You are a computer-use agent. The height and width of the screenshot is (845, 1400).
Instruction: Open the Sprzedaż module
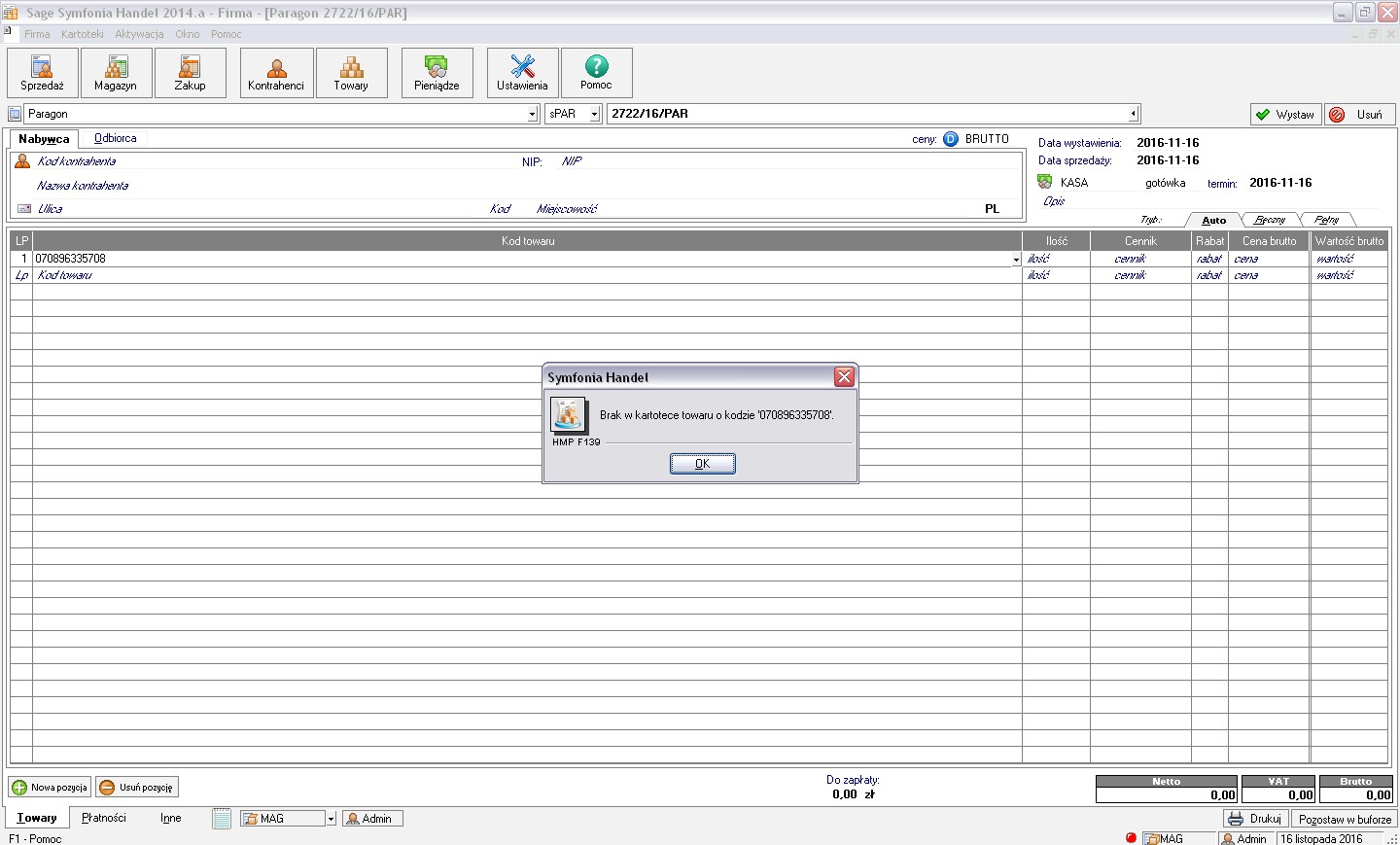point(43,73)
